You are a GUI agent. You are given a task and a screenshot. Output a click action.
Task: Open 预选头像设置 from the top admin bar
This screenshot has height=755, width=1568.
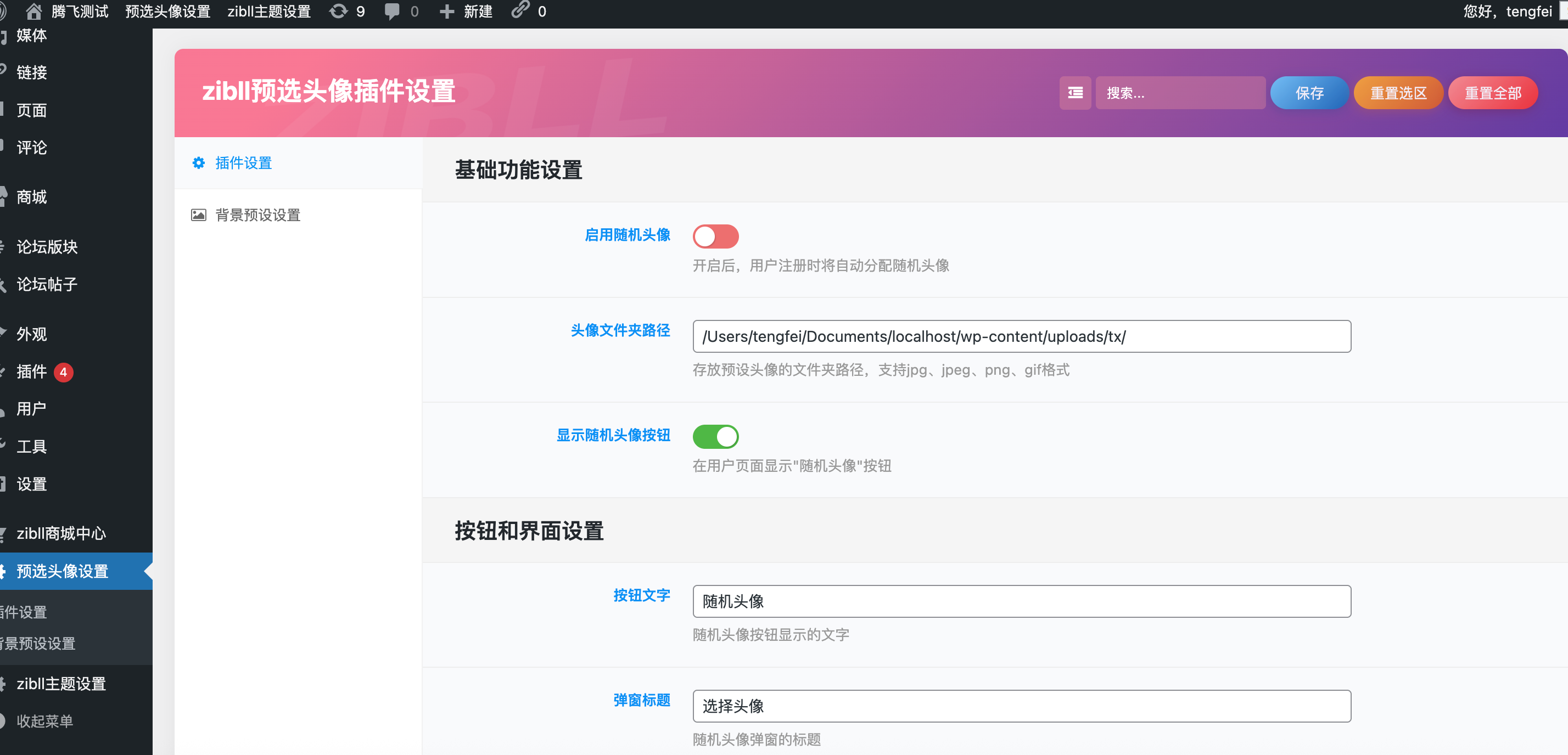pyautogui.click(x=167, y=11)
